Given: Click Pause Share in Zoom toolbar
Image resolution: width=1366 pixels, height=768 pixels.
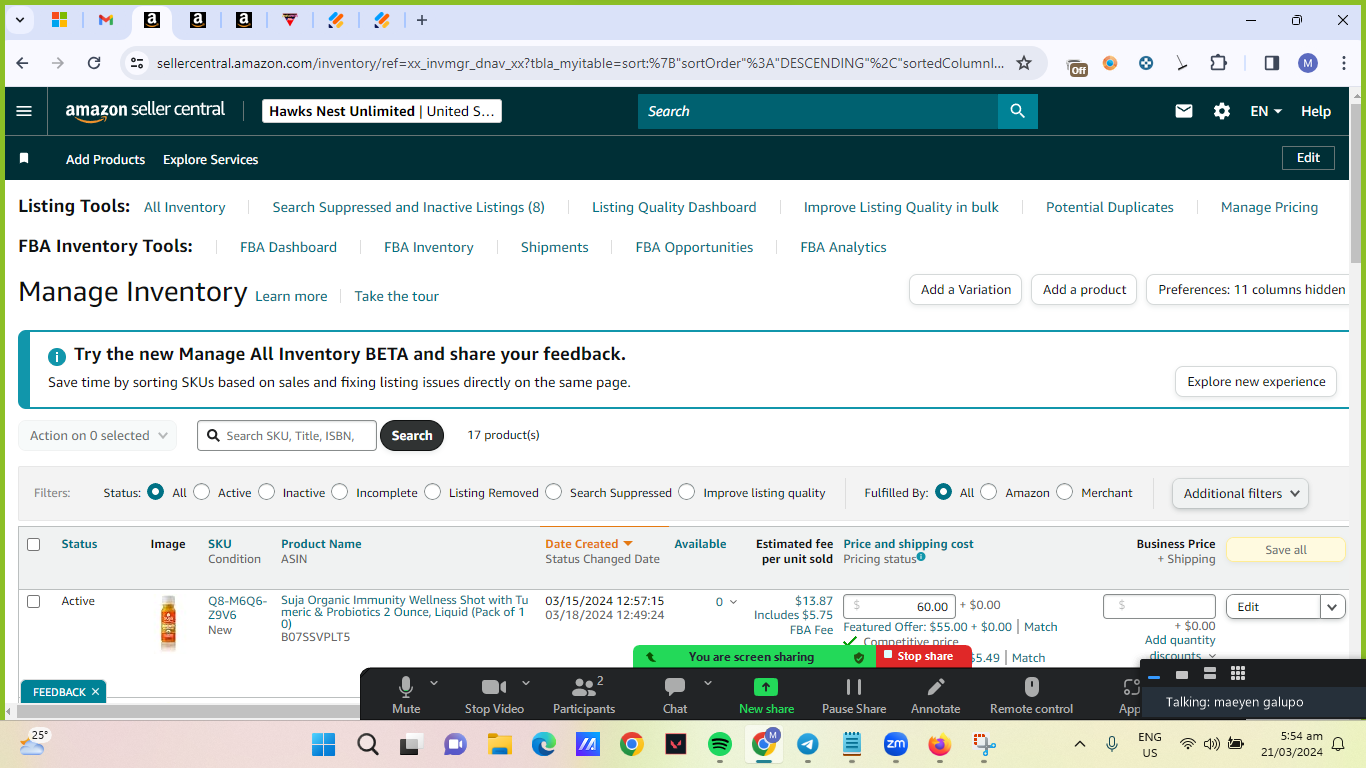Looking at the screenshot, I should click(854, 695).
